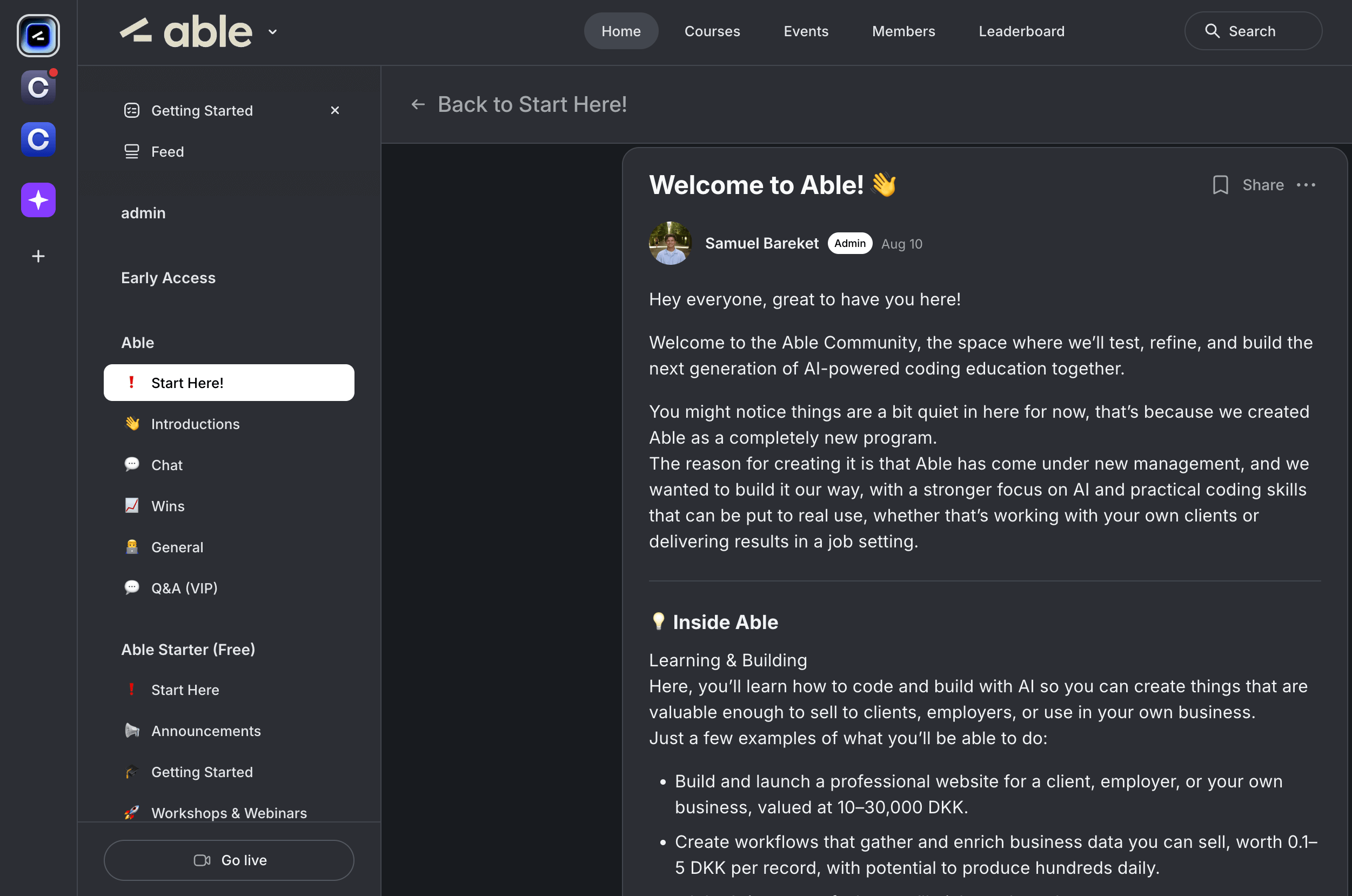Viewport: 1352px width, 896px height.
Task: Click the back arrow to Start Here!
Action: pyautogui.click(x=418, y=105)
